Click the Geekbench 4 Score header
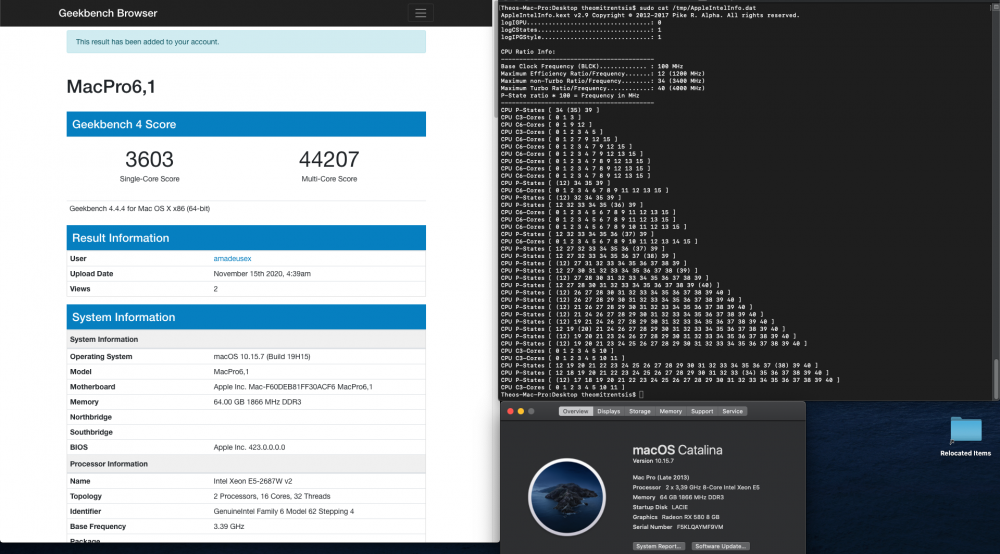The image size is (1000, 554). pyautogui.click(x=246, y=124)
